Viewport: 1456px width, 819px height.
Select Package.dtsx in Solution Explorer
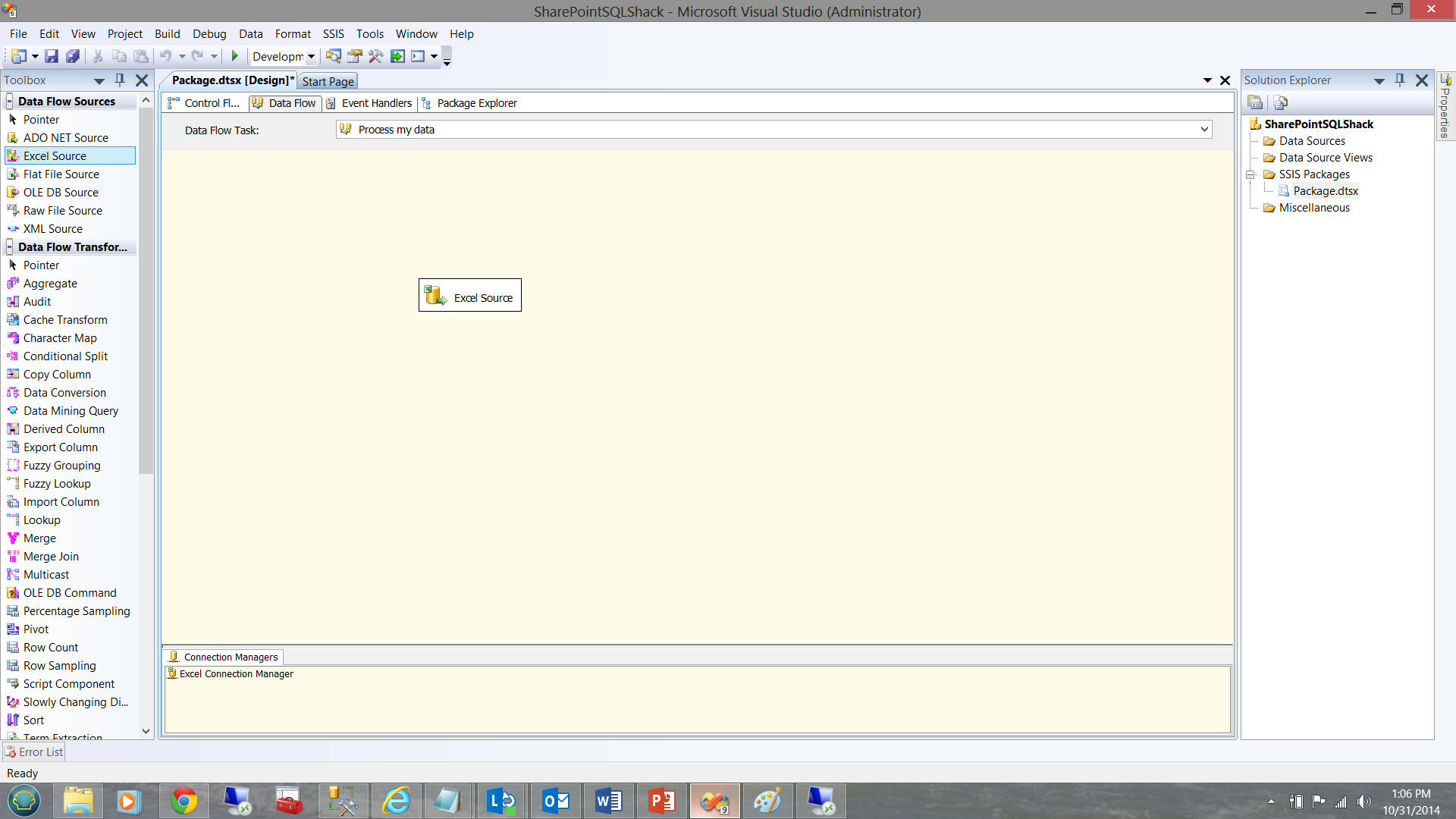tap(1325, 191)
